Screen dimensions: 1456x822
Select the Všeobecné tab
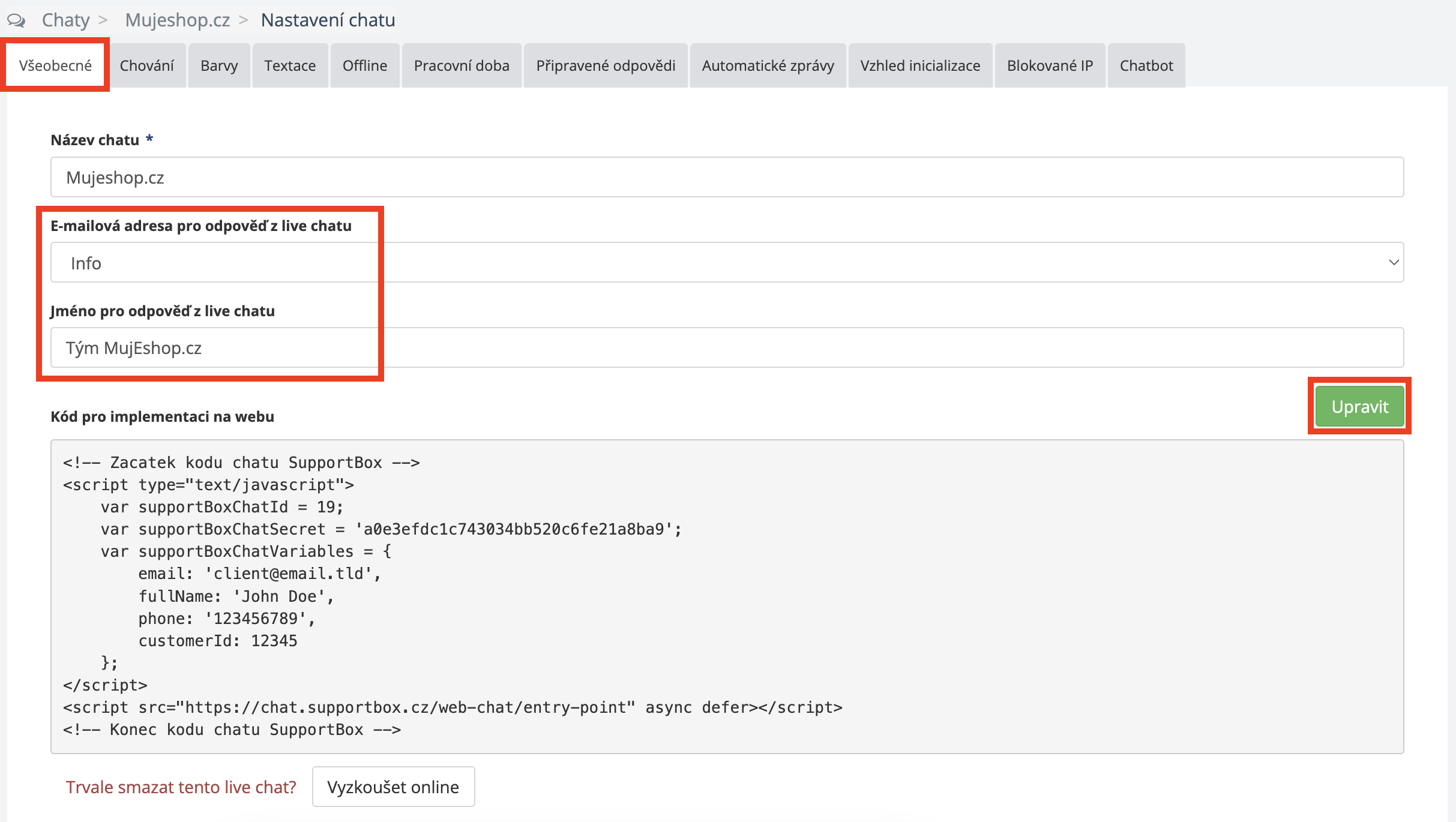[55, 65]
